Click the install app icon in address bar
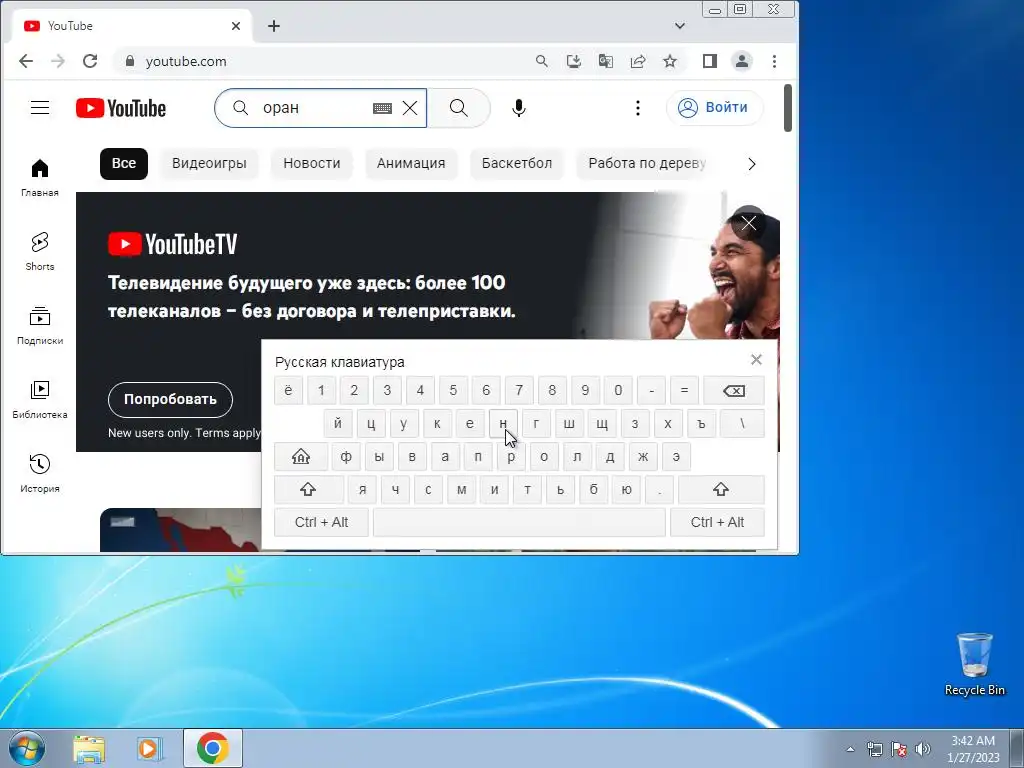 (573, 61)
